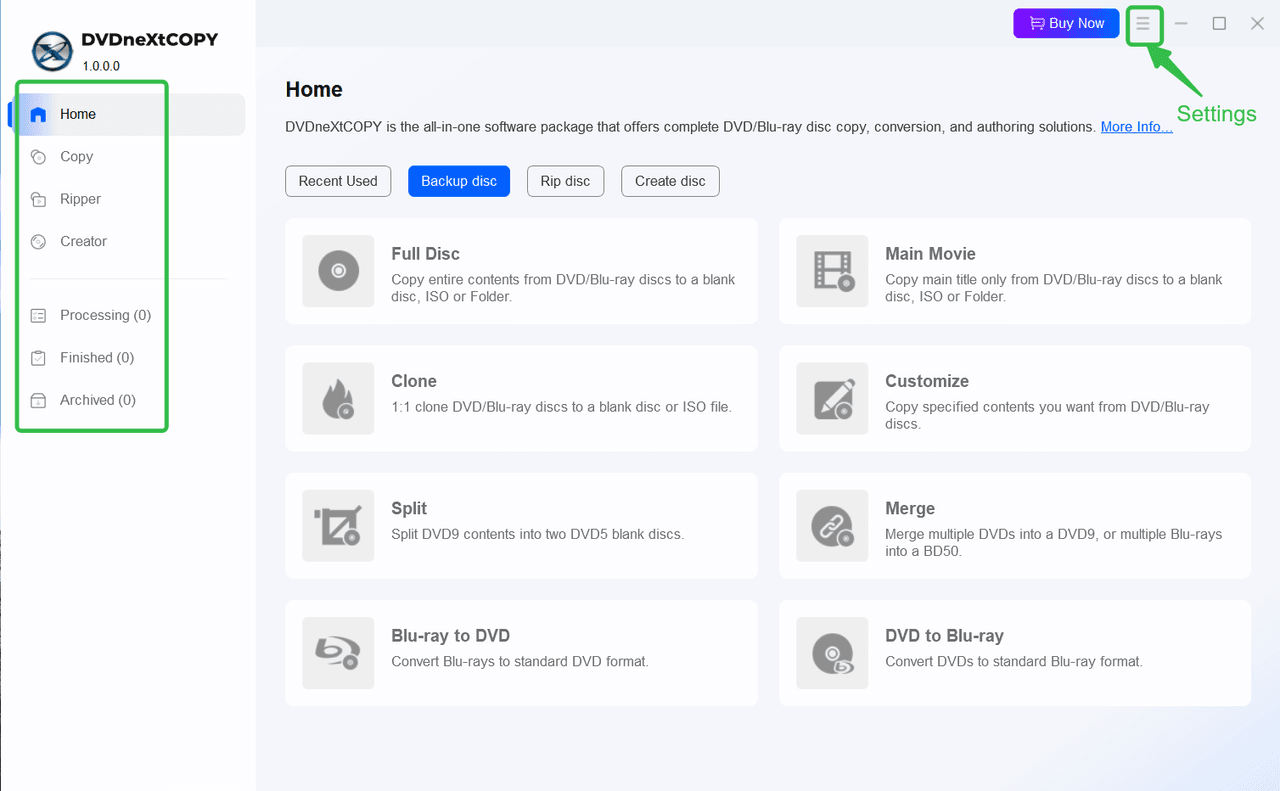The width and height of the screenshot is (1280, 791).
Task: Click 'Copy entire contents' description
Action: 563,288
